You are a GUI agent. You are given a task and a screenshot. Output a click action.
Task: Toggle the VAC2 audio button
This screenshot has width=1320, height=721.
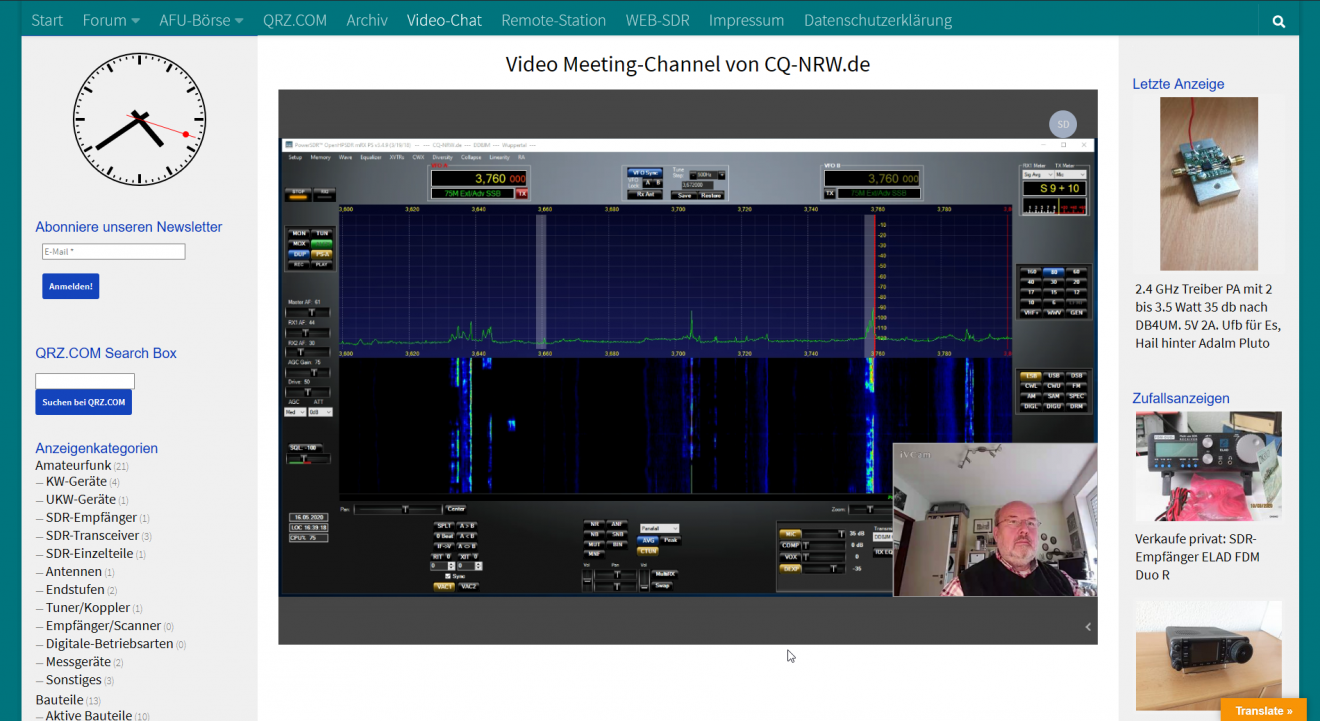469,587
